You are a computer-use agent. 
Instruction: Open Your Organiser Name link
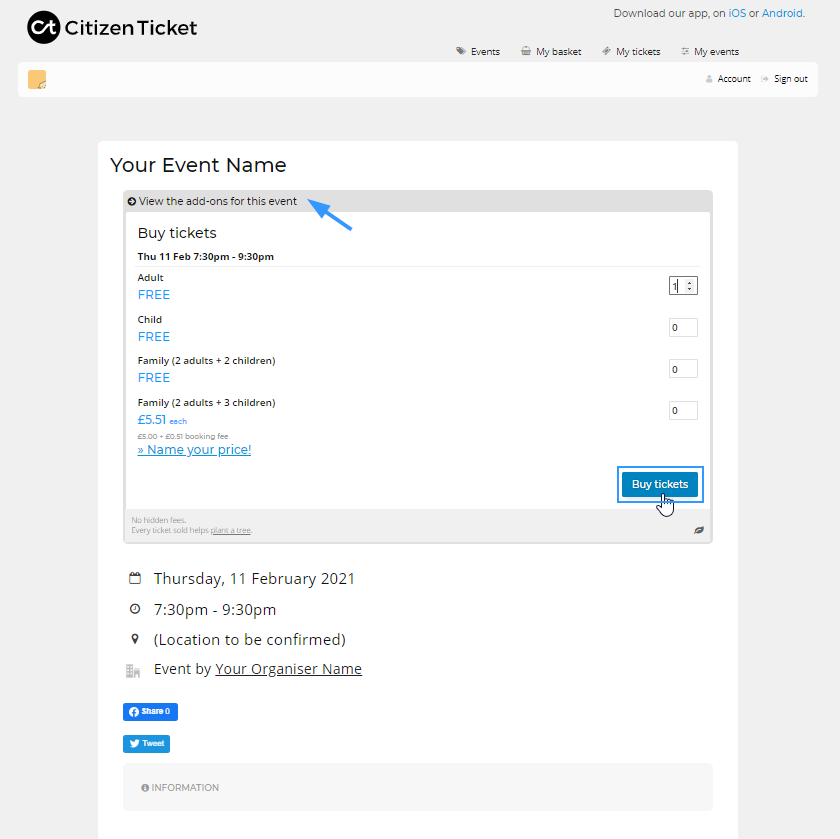pyautogui.click(x=288, y=669)
